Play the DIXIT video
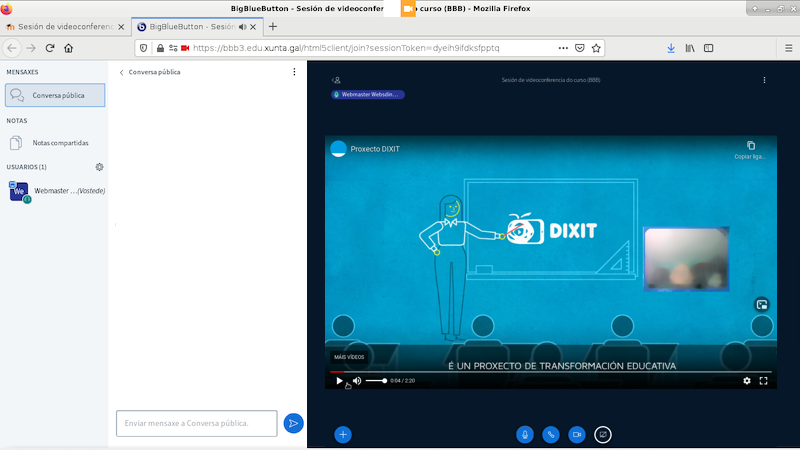This screenshot has height=450, width=800. [x=339, y=381]
